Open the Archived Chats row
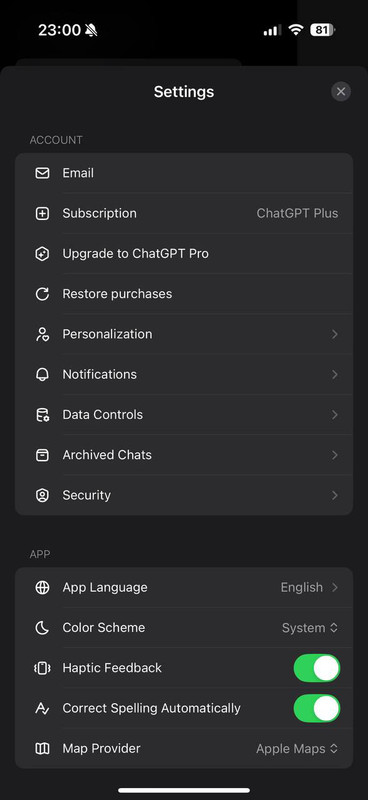The height and width of the screenshot is (800, 368). coord(184,455)
